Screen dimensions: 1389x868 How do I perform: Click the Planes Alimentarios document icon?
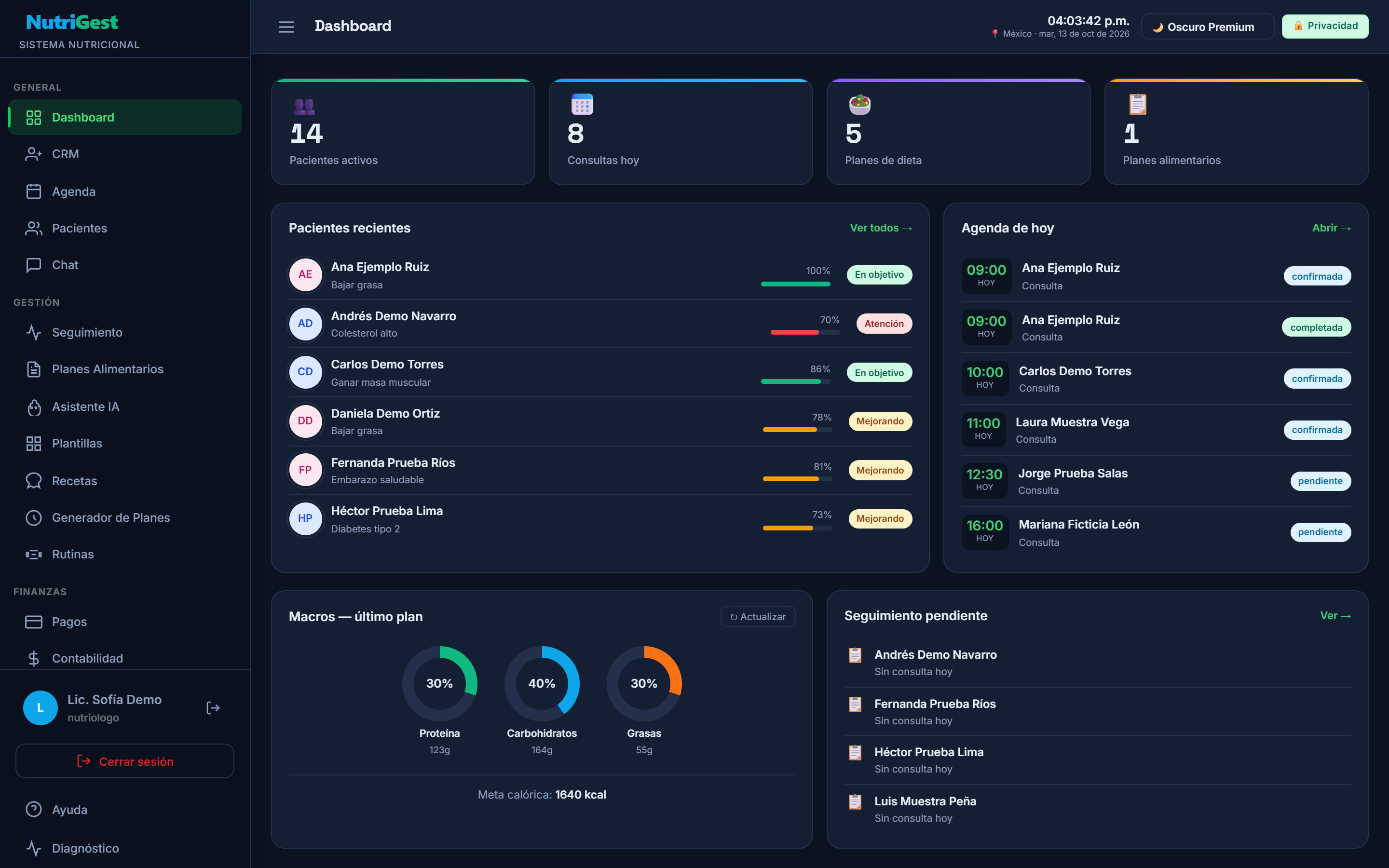pyautogui.click(x=33, y=369)
